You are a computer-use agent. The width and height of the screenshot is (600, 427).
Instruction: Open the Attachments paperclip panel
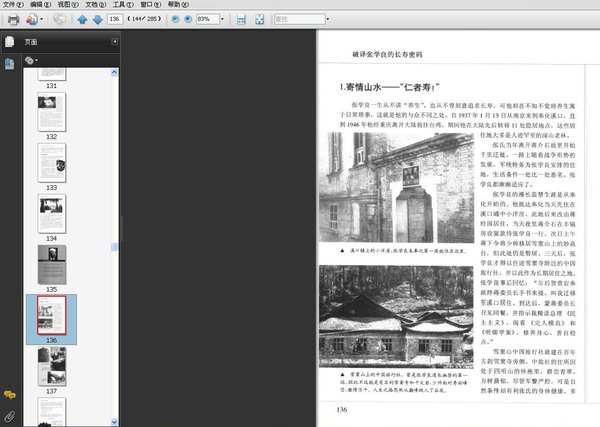point(9,414)
